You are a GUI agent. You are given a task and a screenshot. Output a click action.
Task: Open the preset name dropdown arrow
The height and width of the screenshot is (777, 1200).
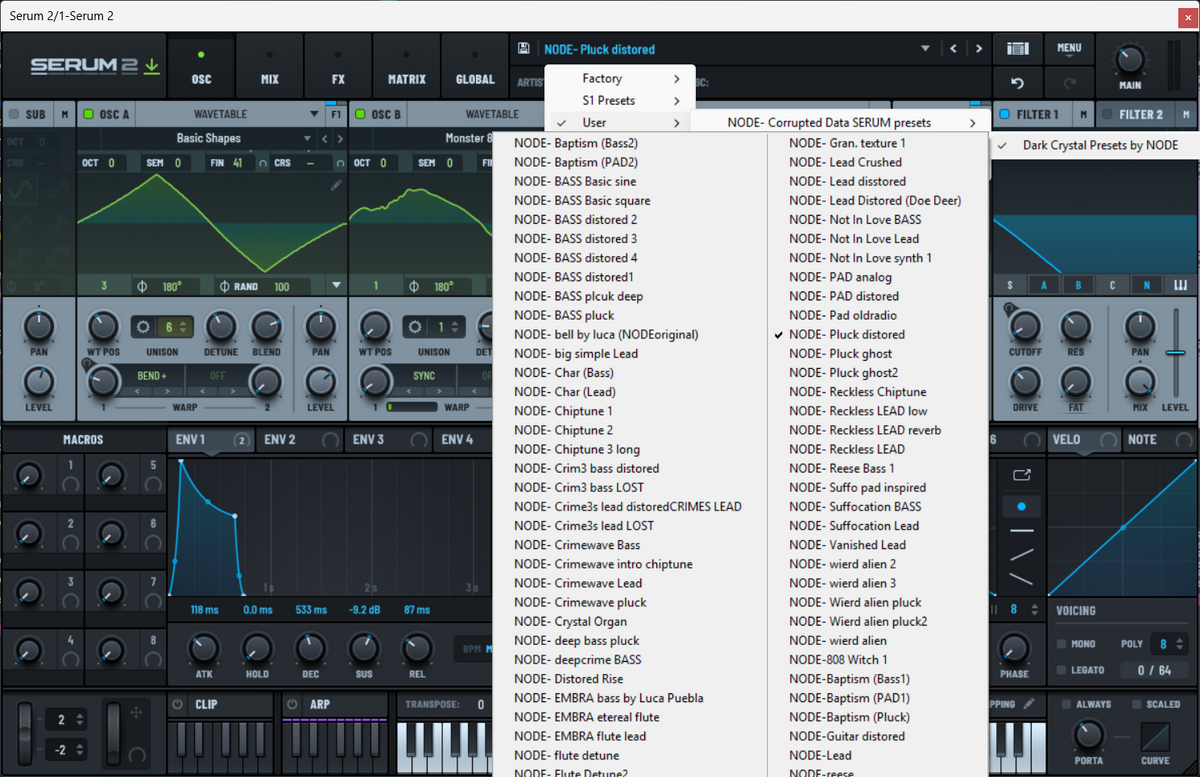pos(925,49)
